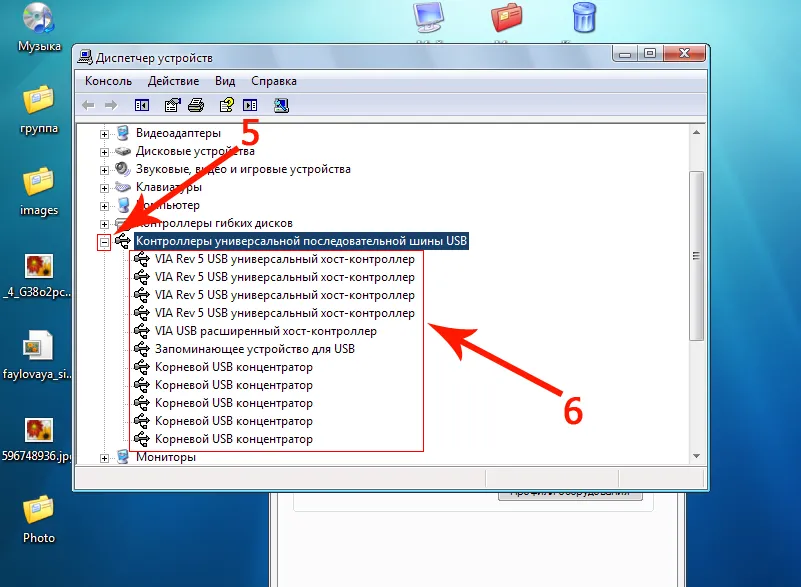Select first VIA Rev 5 USB host controller
Viewport: 801px width, 587px height.
(285, 259)
